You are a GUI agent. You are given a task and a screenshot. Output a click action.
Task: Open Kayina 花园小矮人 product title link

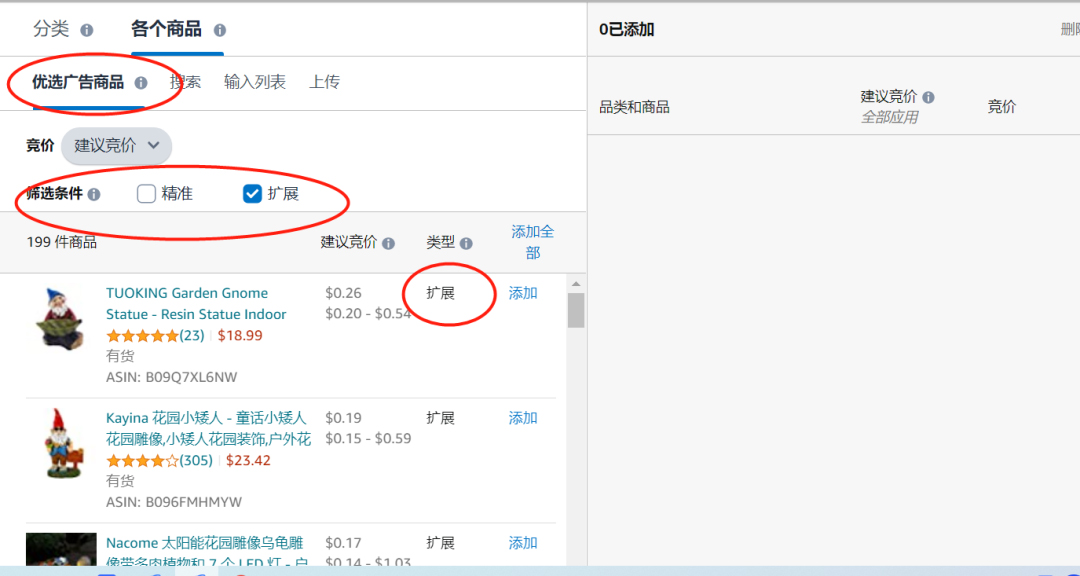(x=209, y=429)
